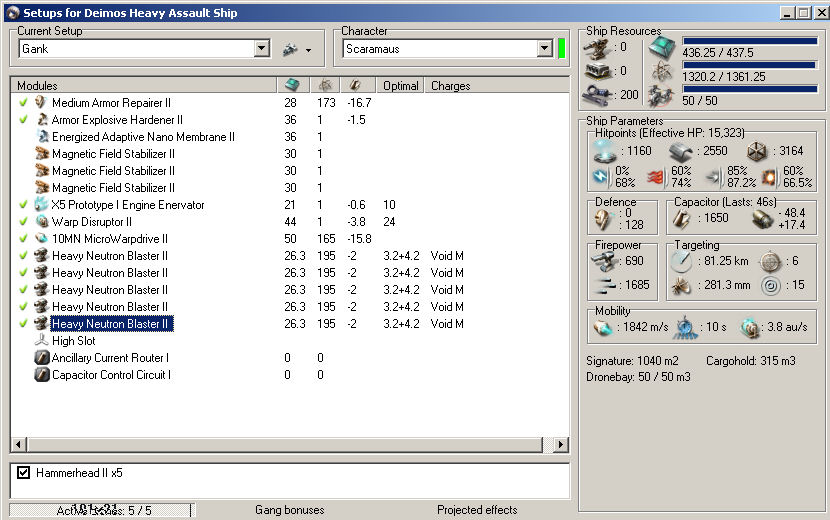
Task: Click the Ancillary Current Router I rig icon
Action: [x=42, y=357]
